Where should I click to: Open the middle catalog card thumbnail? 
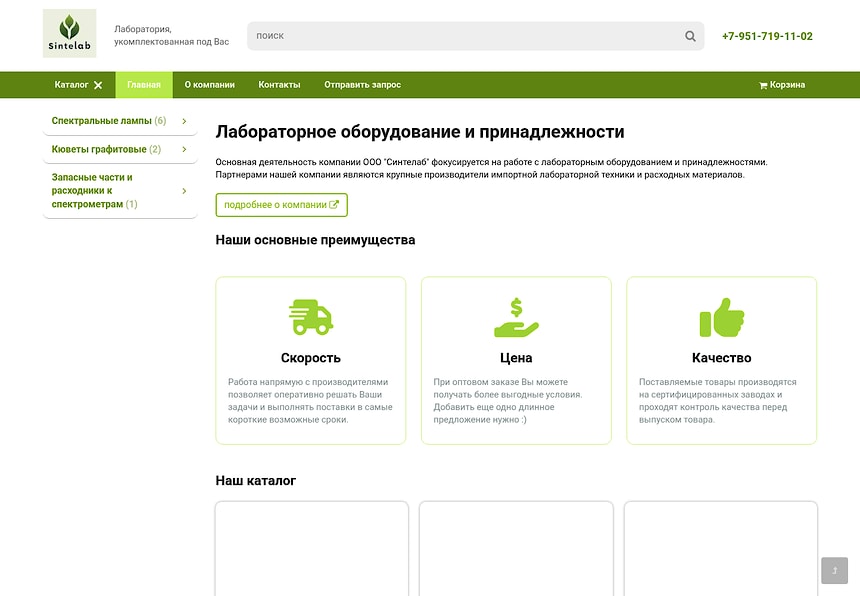click(516, 548)
